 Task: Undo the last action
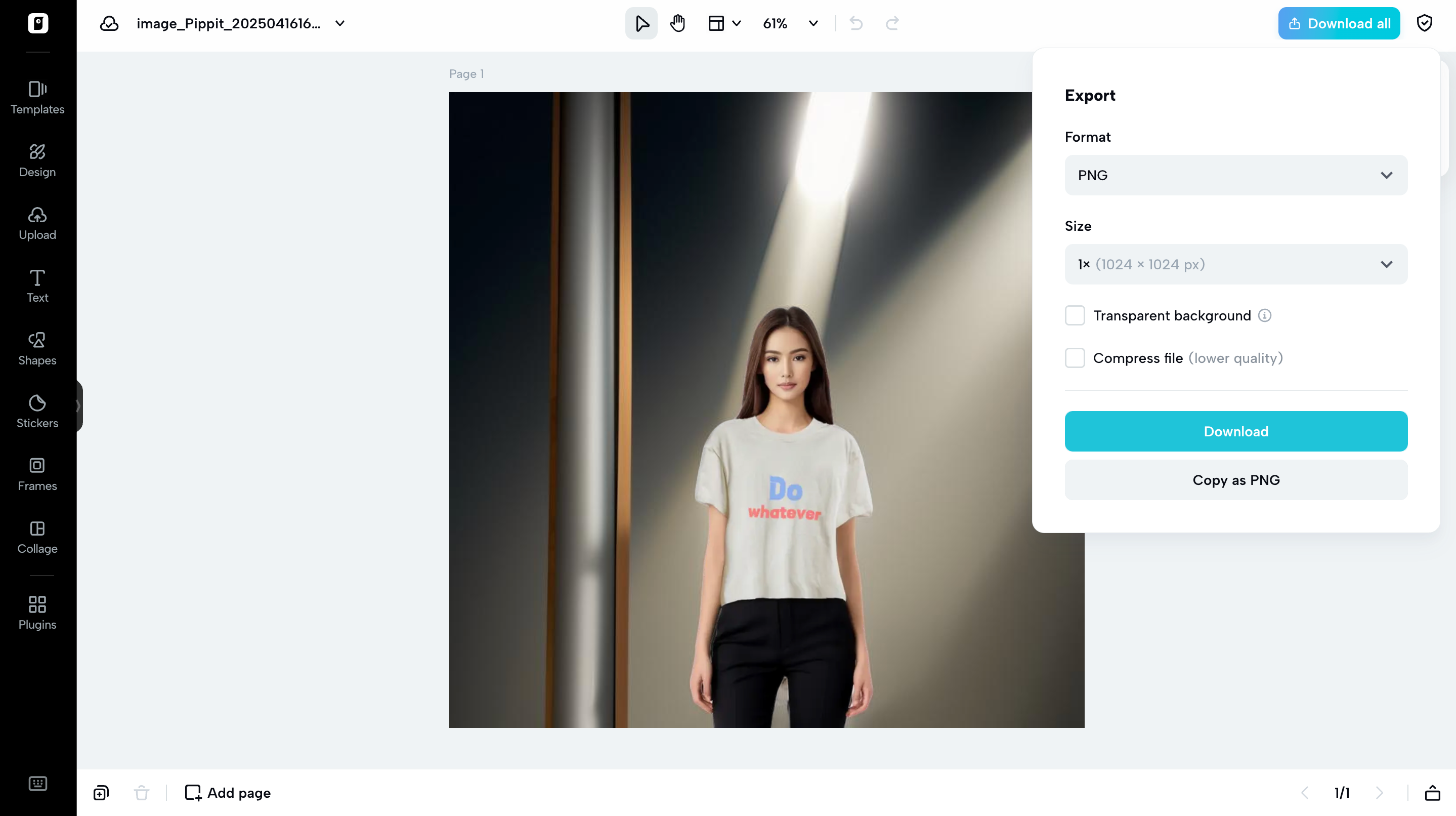coord(855,23)
